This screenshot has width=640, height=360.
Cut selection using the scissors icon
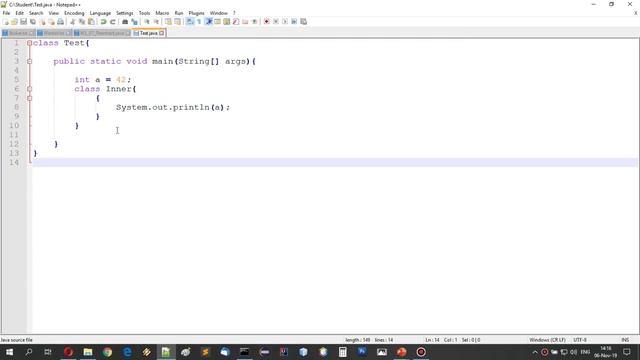pyautogui.click(x=73, y=22)
